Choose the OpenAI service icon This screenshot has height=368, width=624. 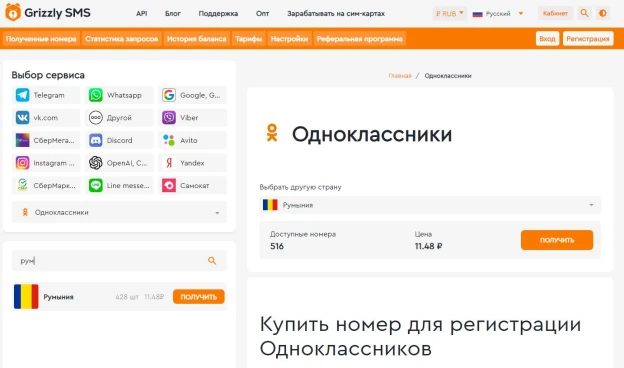(96, 163)
